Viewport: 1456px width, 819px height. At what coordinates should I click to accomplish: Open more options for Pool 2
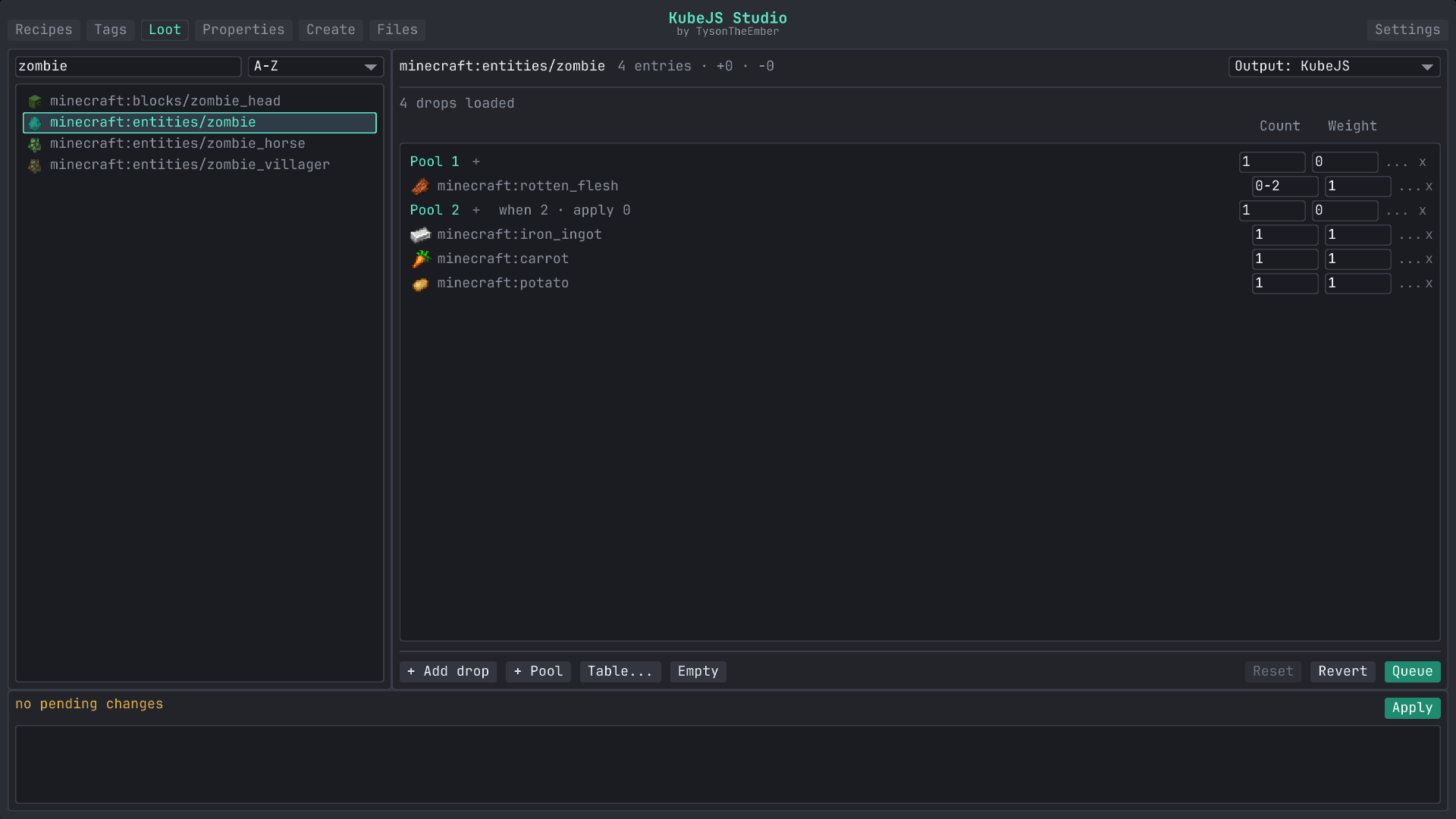pyautogui.click(x=1397, y=212)
